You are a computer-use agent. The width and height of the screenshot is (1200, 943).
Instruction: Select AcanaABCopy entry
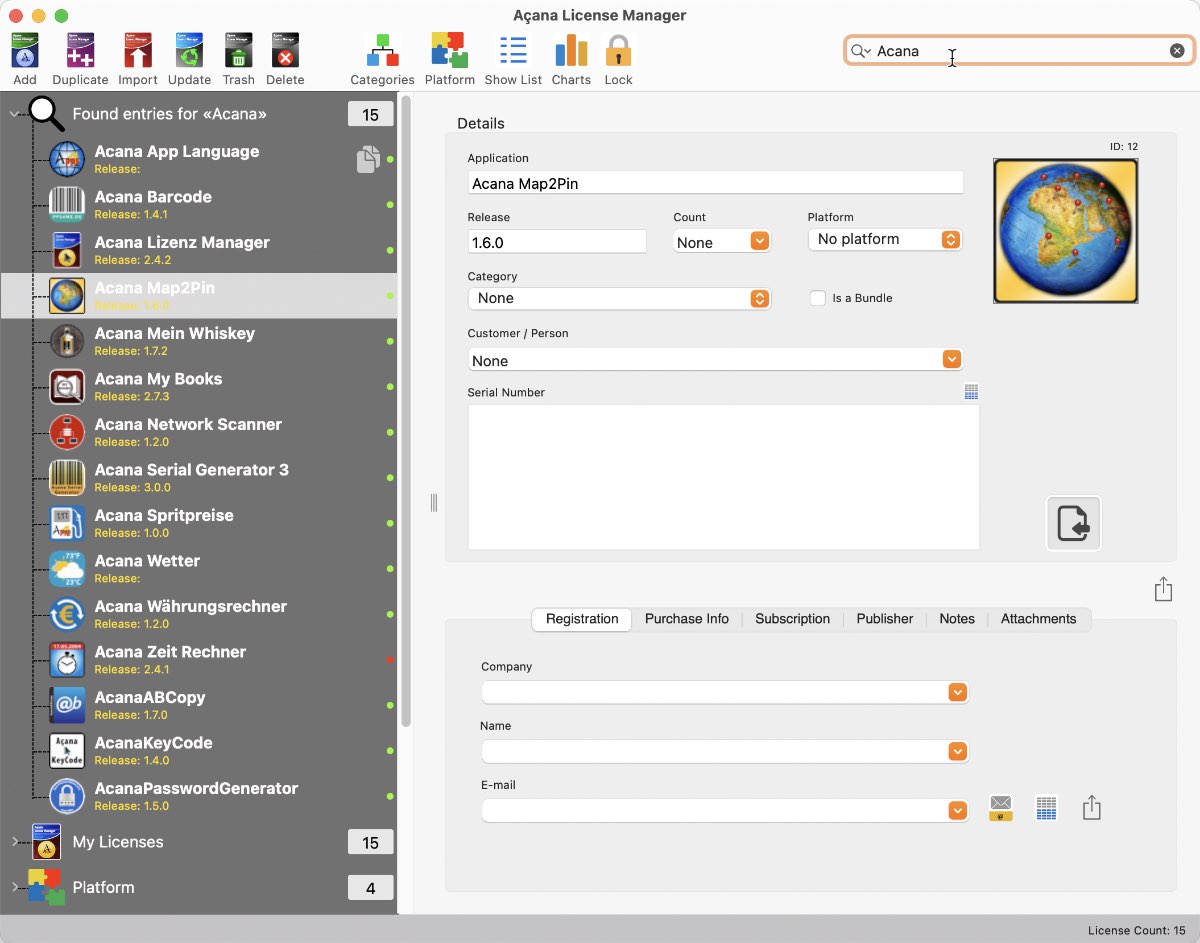click(x=199, y=705)
